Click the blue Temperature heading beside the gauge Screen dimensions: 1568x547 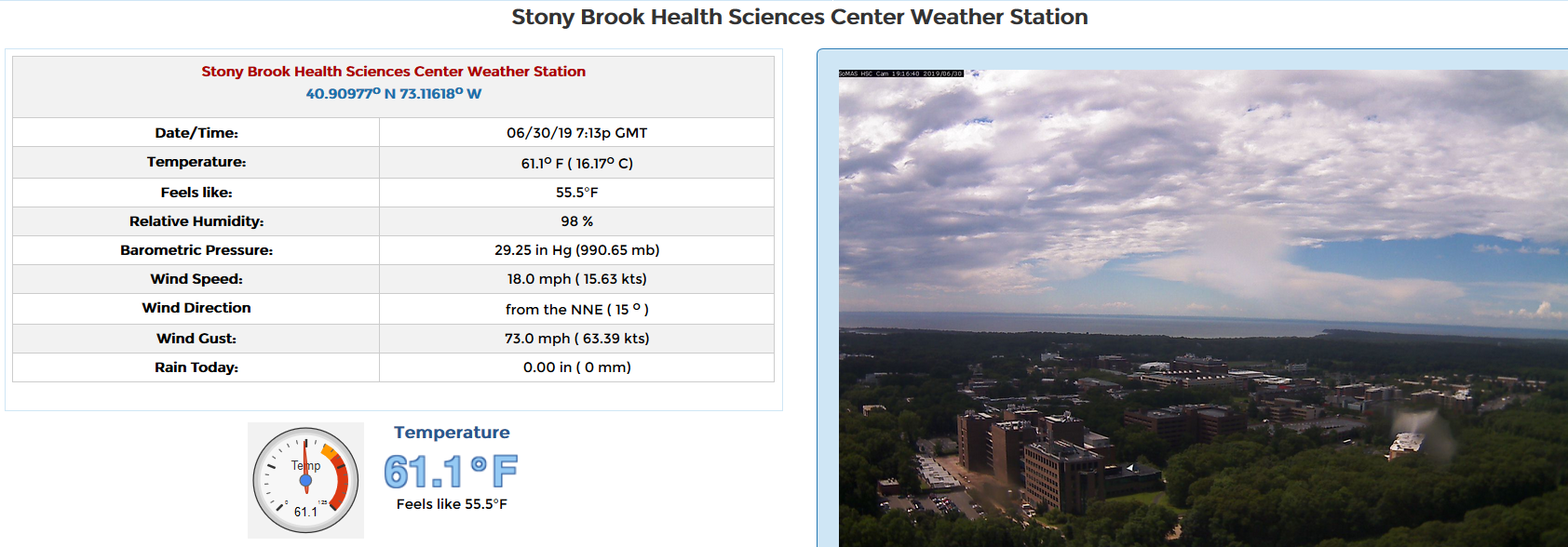pos(452,433)
